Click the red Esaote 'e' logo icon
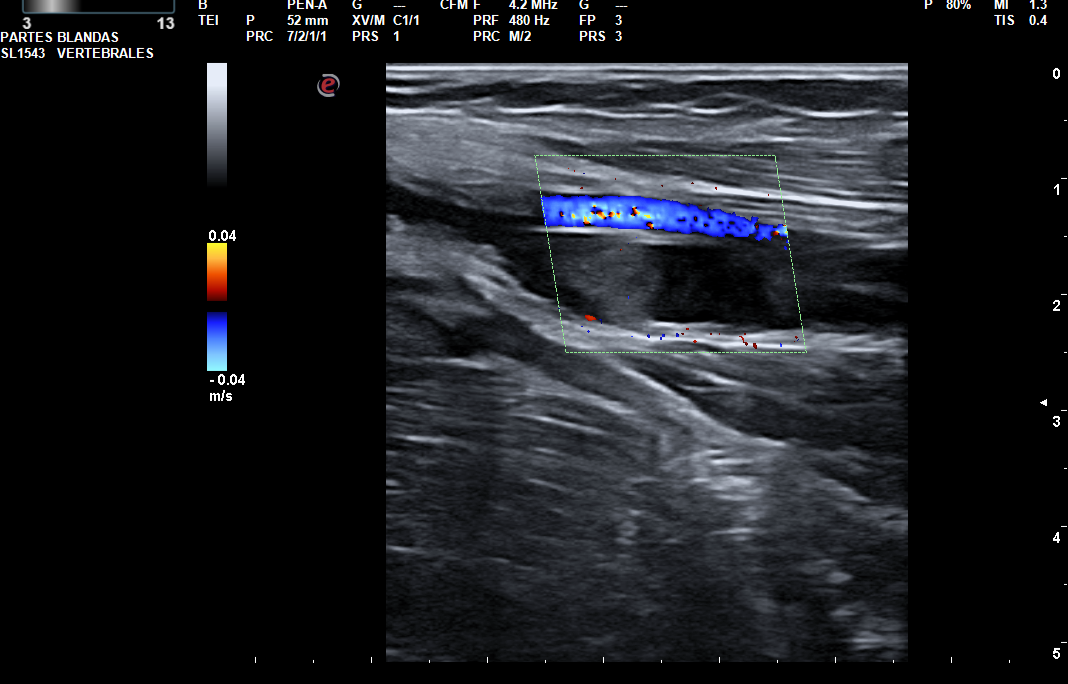 coord(328,86)
